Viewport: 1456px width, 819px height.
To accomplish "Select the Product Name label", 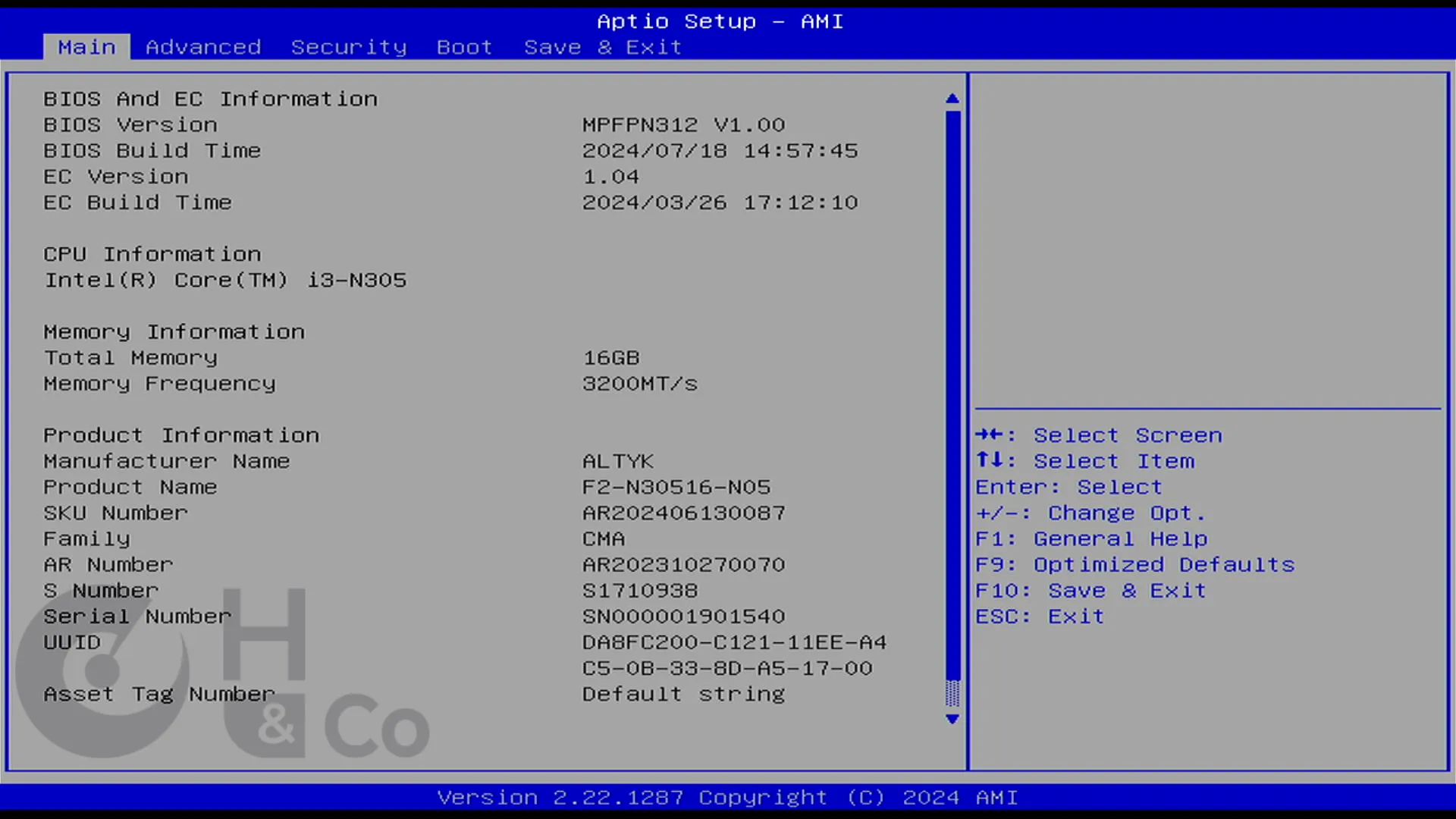I will [130, 487].
